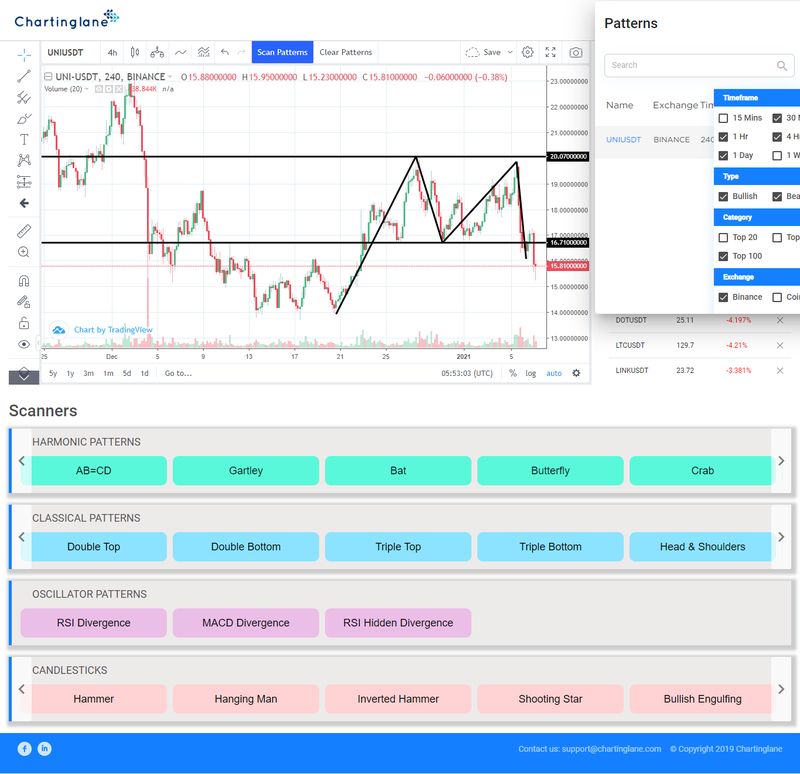800x774 pixels.
Task: Remove DOTUSDT row from watchlist
Action: pyautogui.click(x=780, y=320)
